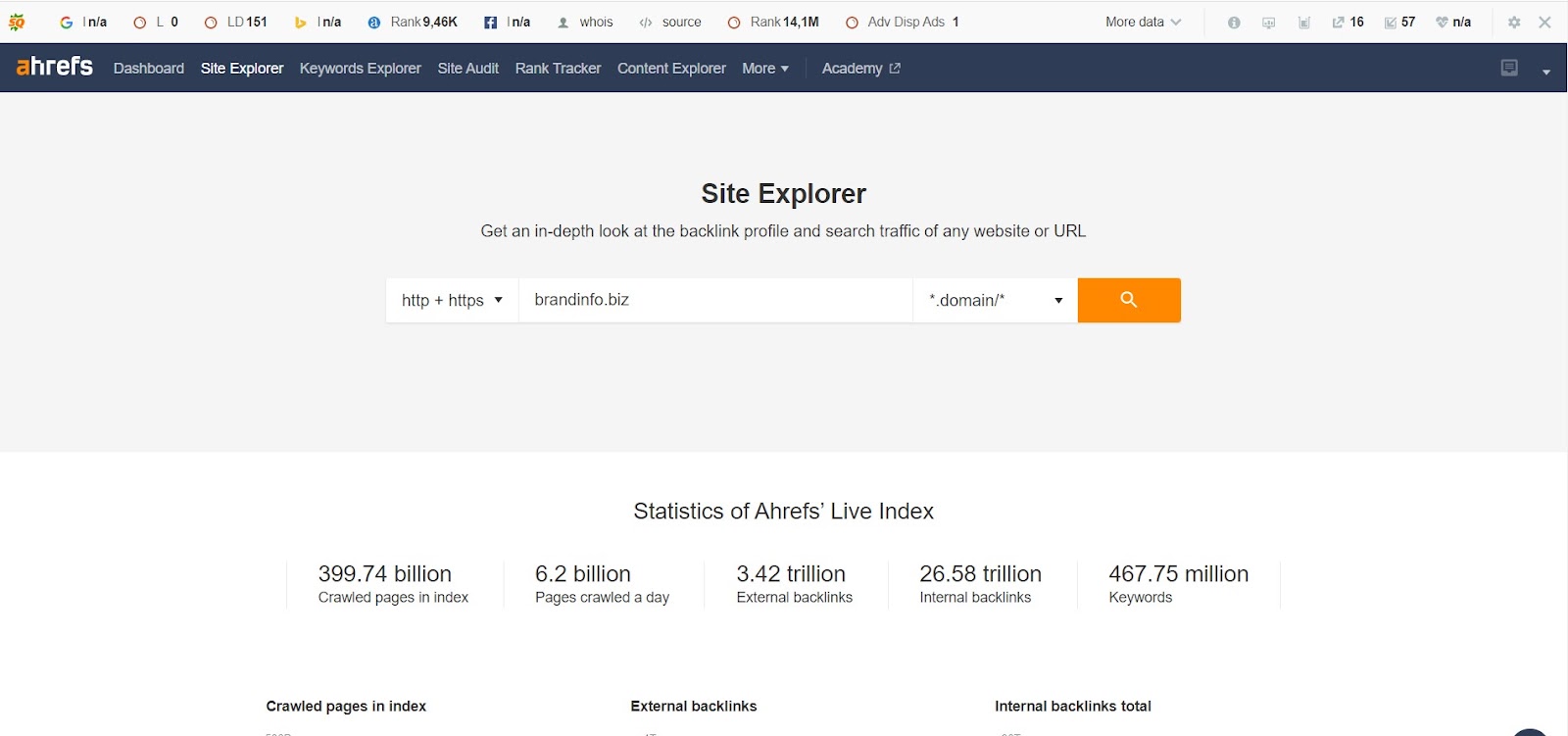Viewport: 1568px width, 736px height.
Task: Click the 'External backlinks' chart title
Action: pyautogui.click(x=694, y=706)
